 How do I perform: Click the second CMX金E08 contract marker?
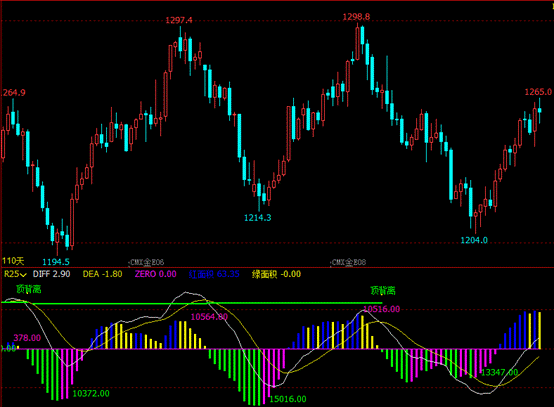click(x=348, y=262)
